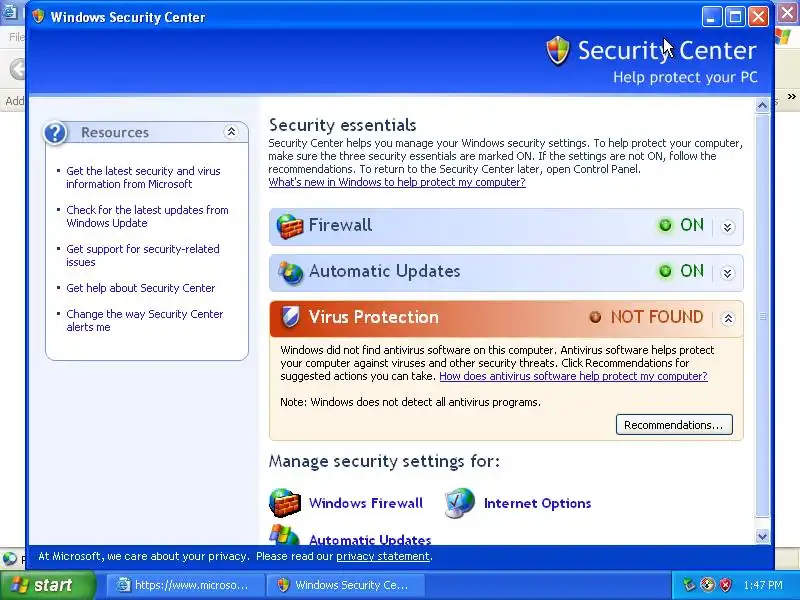Click the red security alert shield tray icon

coord(726,585)
